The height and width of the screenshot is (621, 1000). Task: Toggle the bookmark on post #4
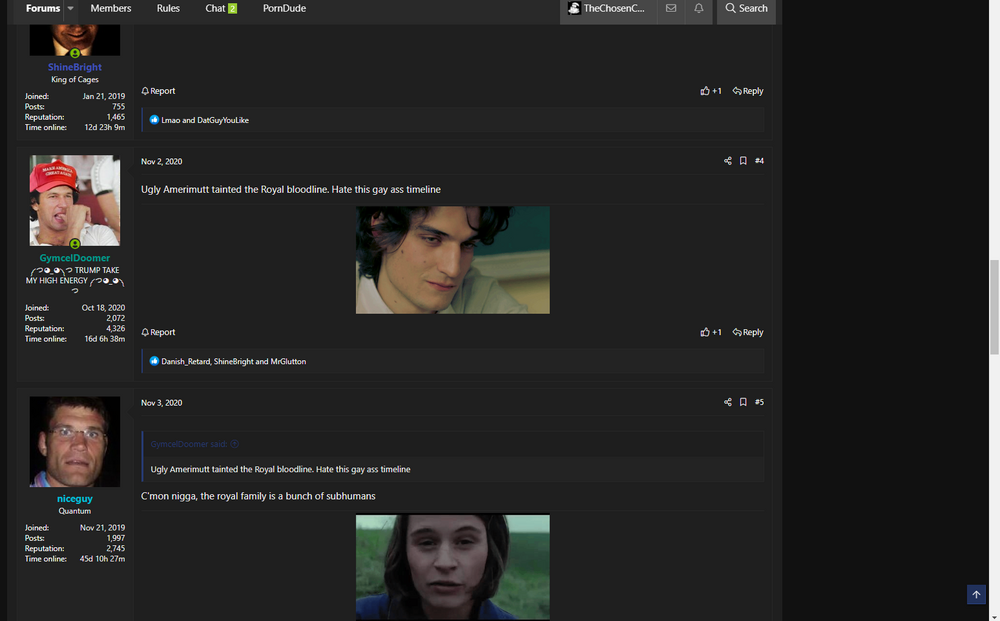click(743, 161)
